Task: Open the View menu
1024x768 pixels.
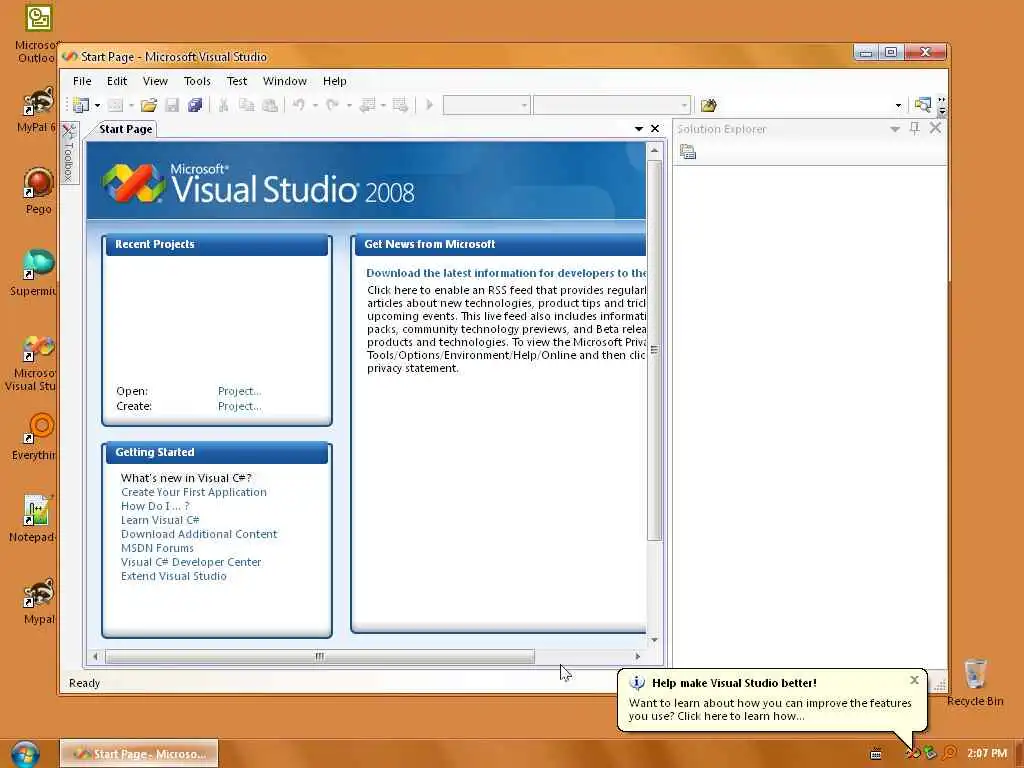Action: point(155,81)
